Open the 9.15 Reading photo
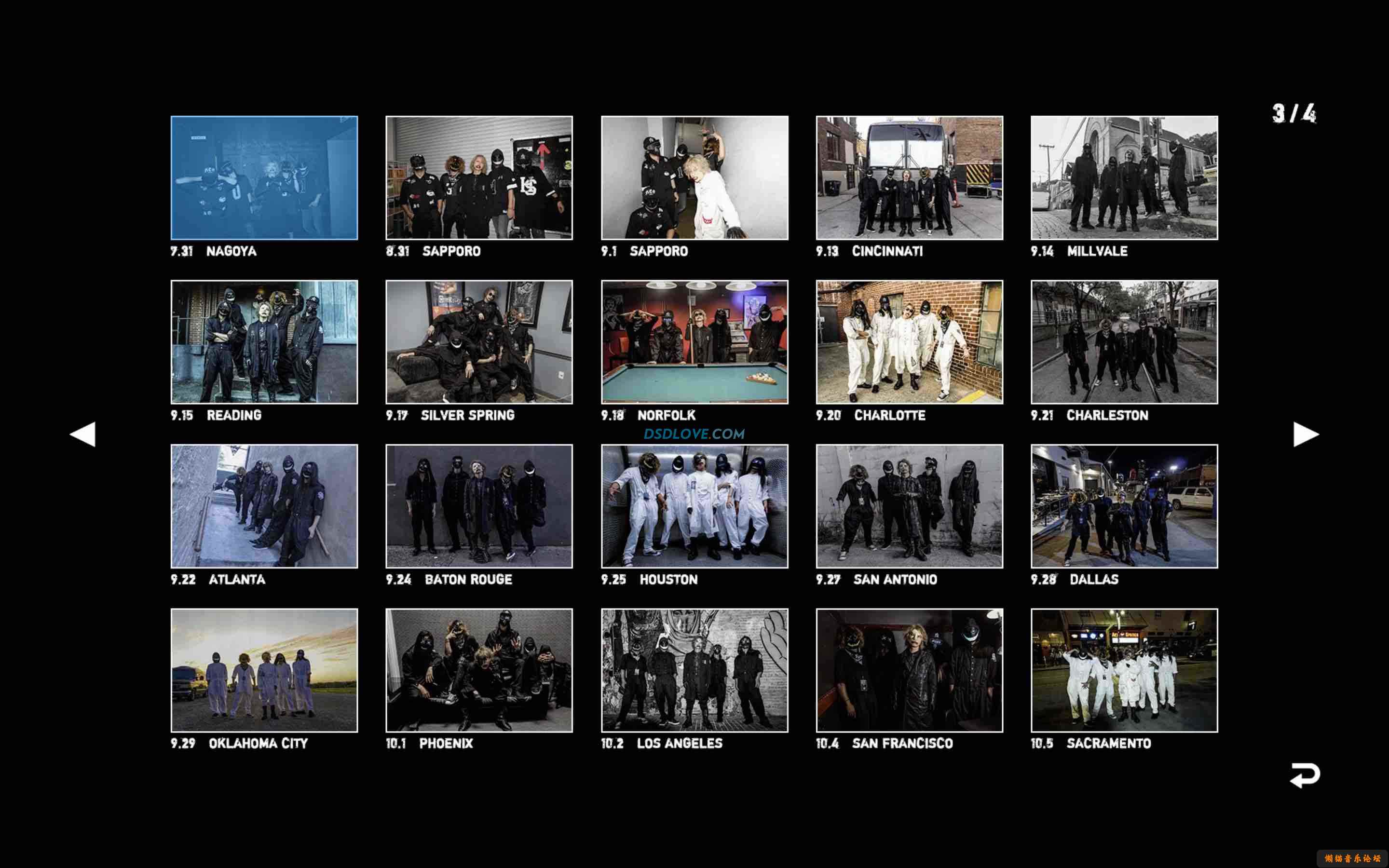Screen dimensions: 1389x868 tap(264, 342)
